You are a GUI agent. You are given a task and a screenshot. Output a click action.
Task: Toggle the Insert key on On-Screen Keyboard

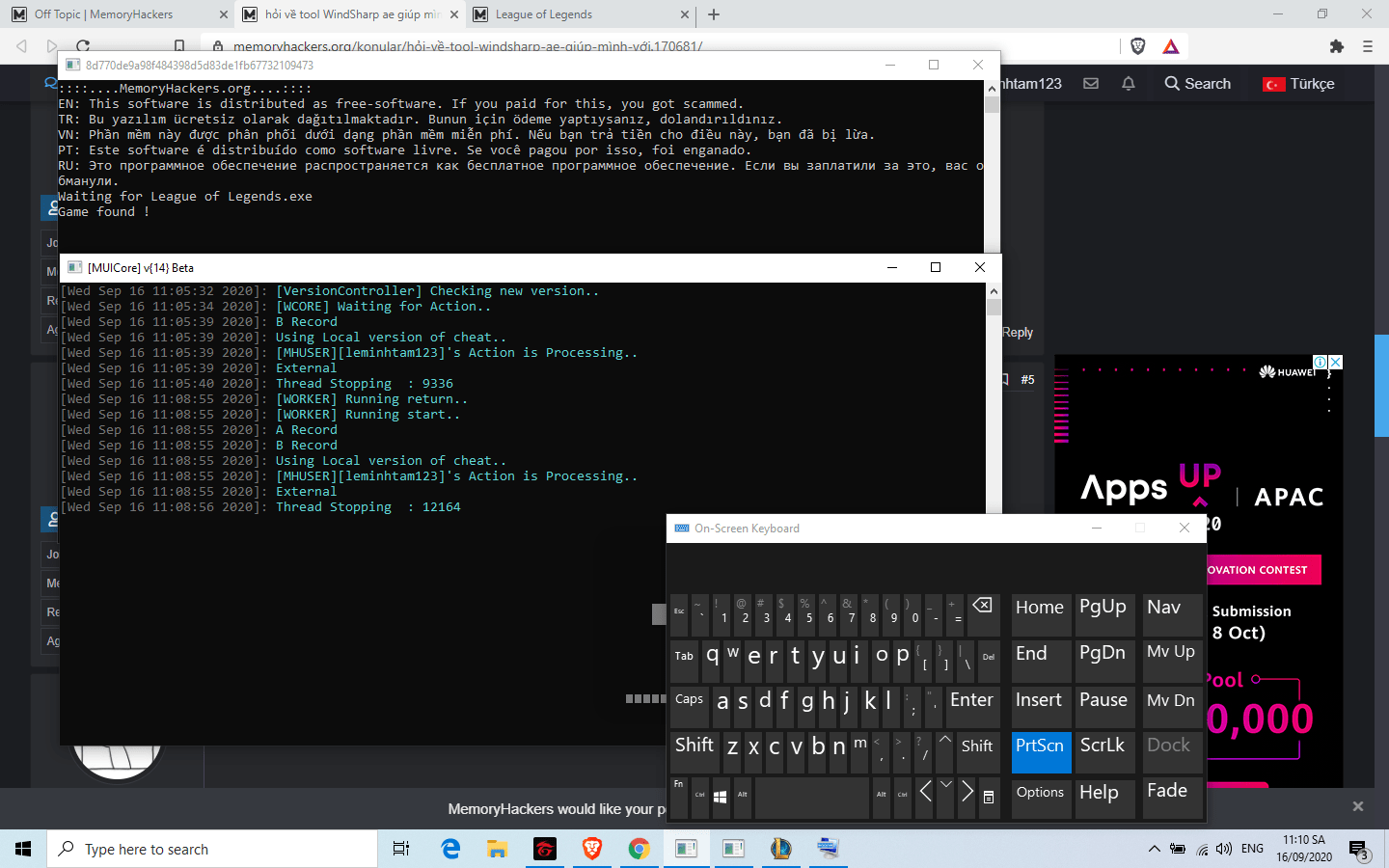1041,707
